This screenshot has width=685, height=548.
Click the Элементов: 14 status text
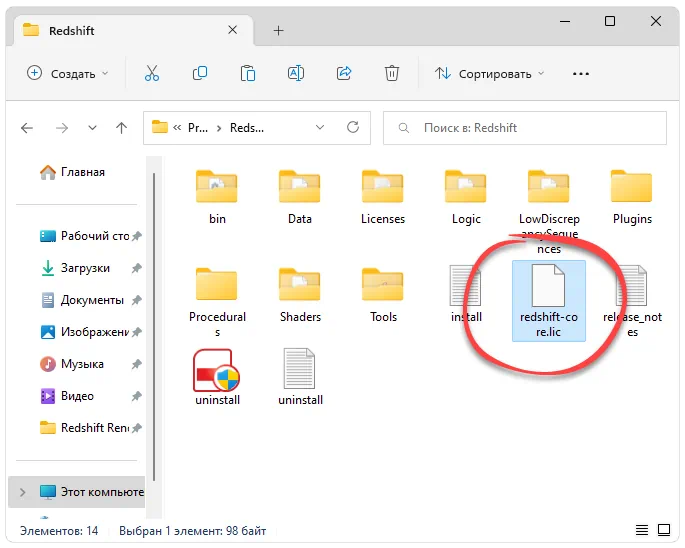click(x=59, y=531)
